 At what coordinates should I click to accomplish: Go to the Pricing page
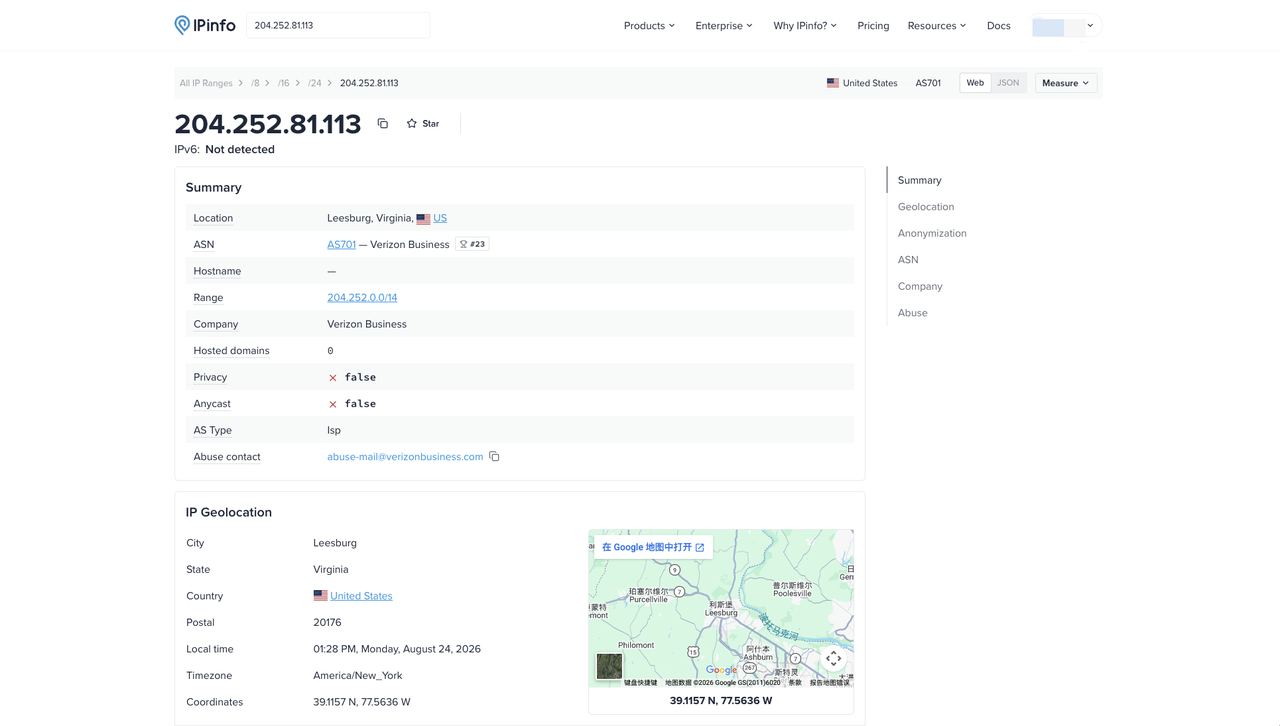[873, 25]
